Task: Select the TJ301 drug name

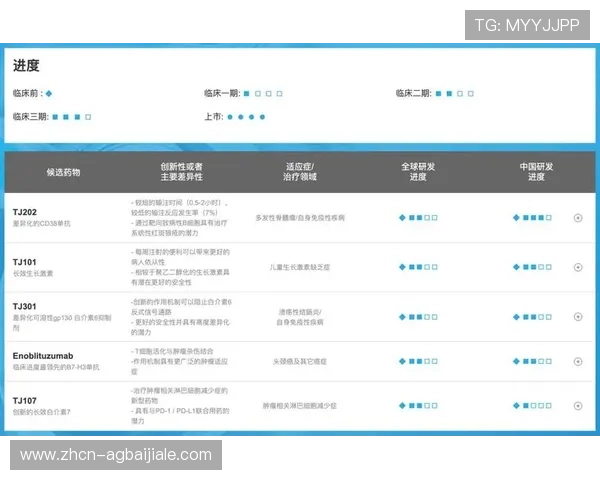Action: 24,307
